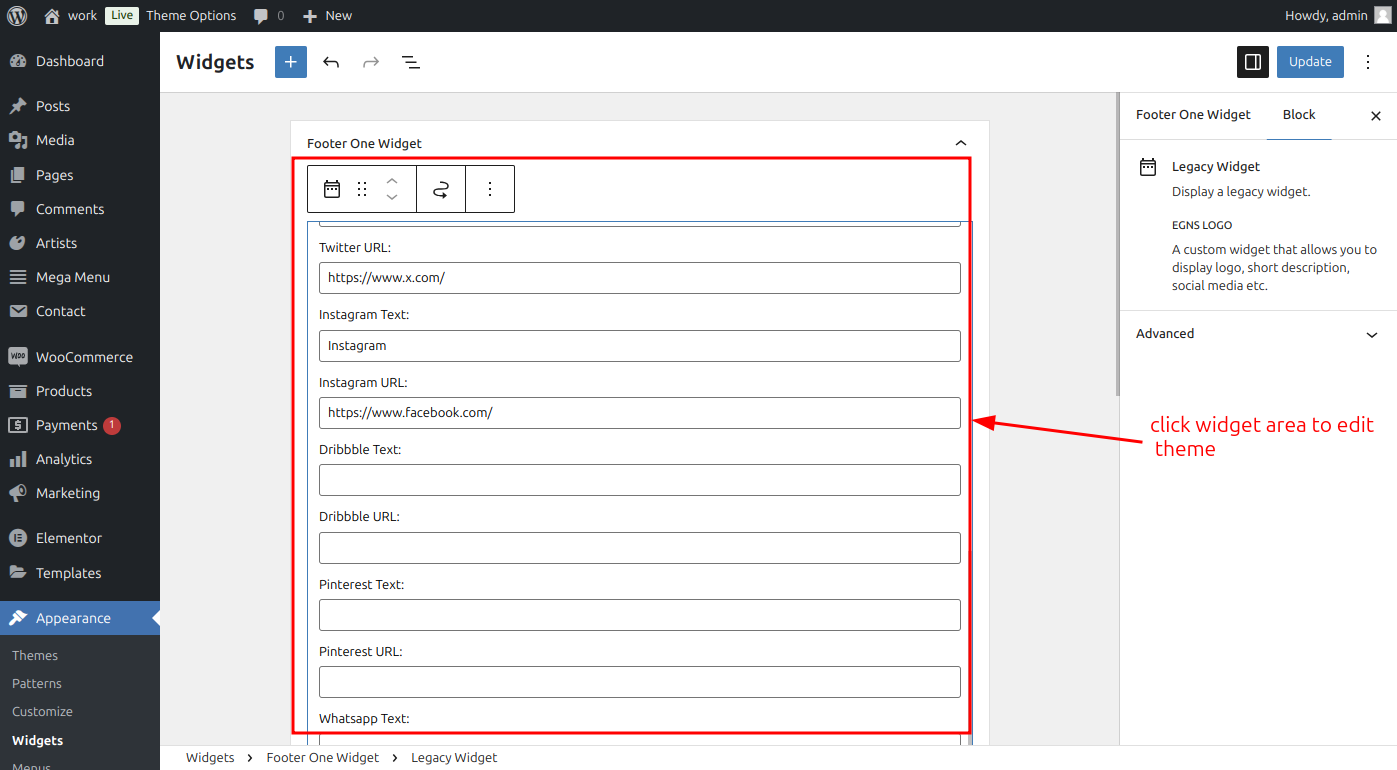
Task: Open the editor options three-dot menu
Action: point(1369,62)
